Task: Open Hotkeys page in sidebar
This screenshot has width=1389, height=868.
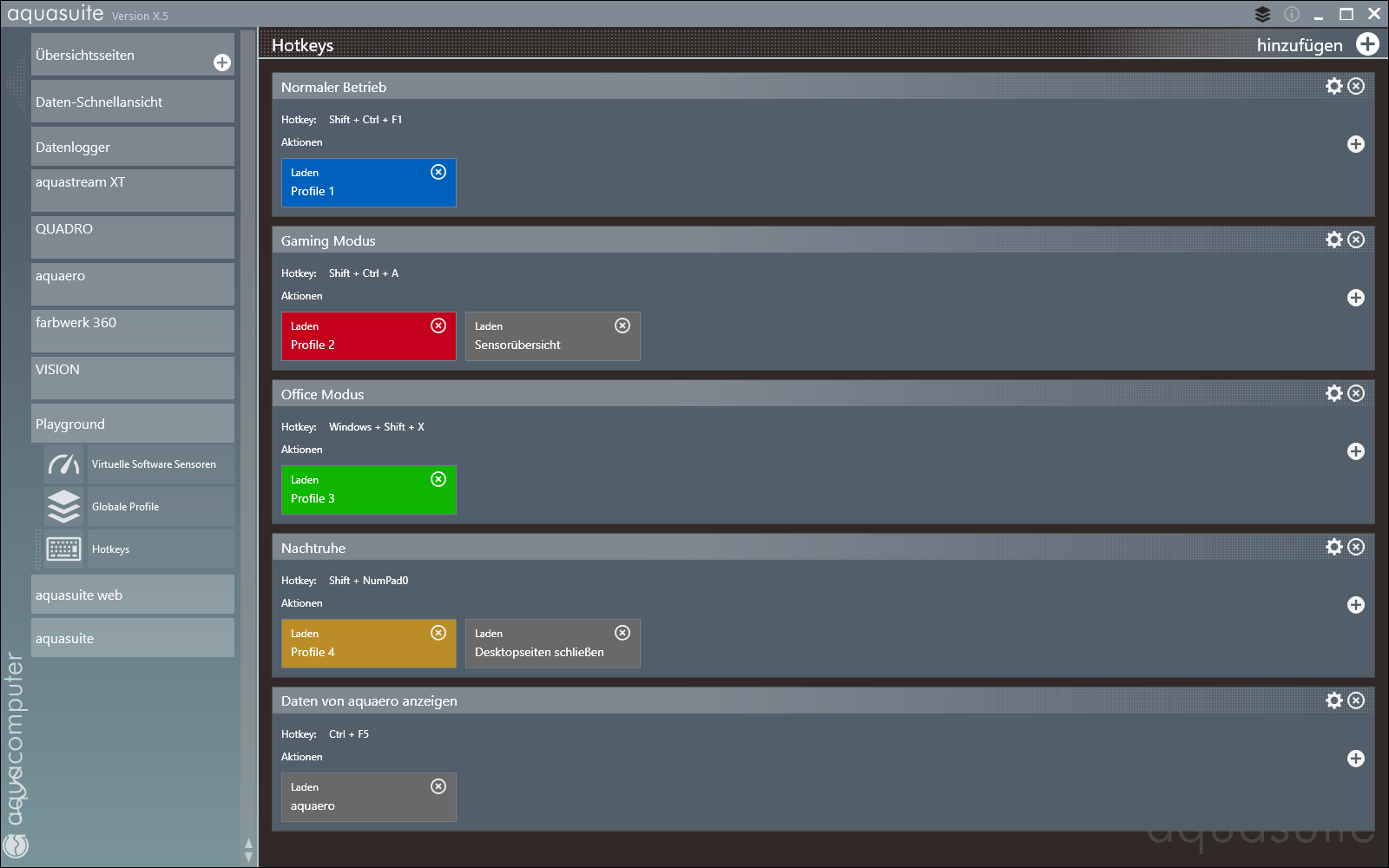Action: click(x=161, y=549)
